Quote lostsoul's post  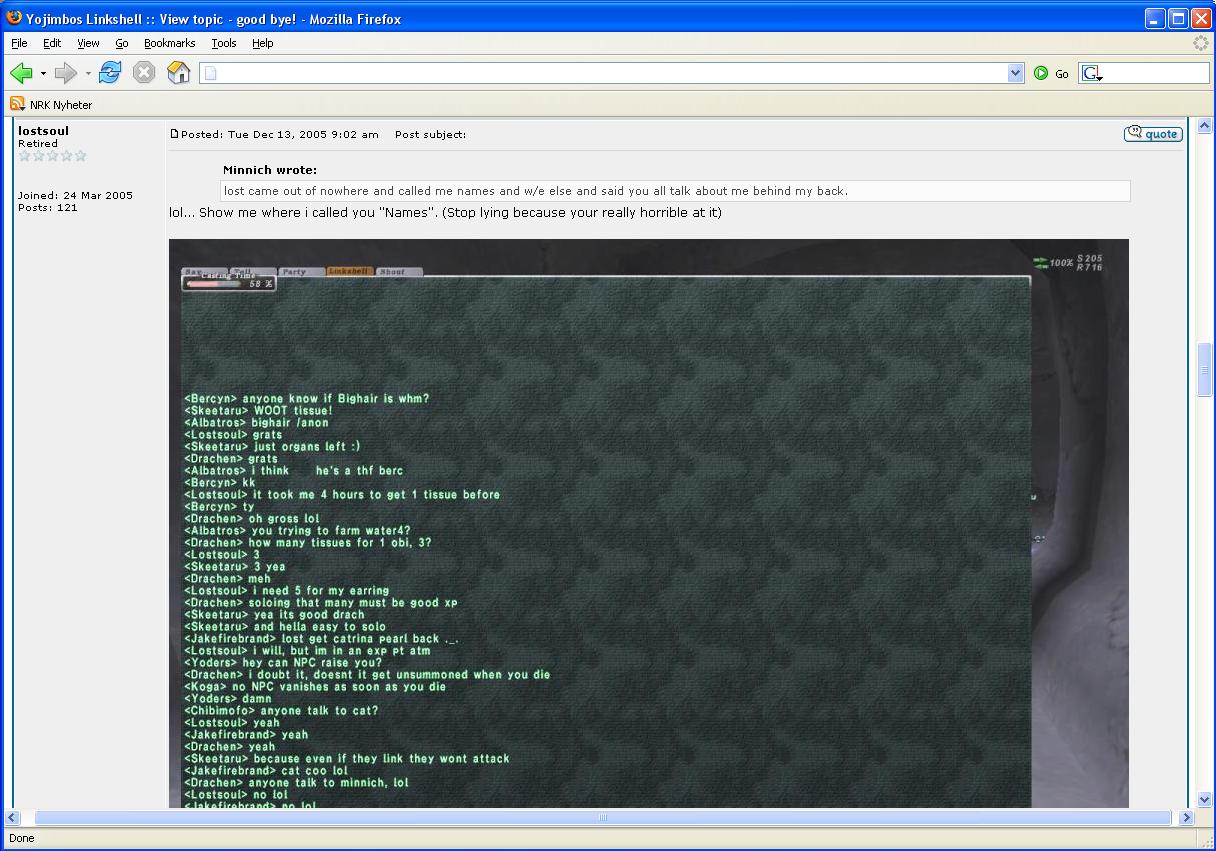tap(1153, 134)
